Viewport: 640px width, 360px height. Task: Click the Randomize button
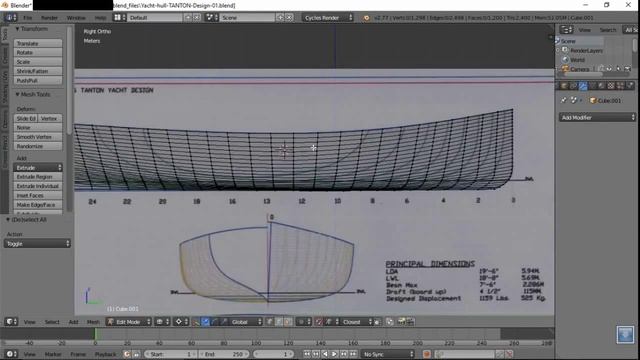(x=38, y=147)
